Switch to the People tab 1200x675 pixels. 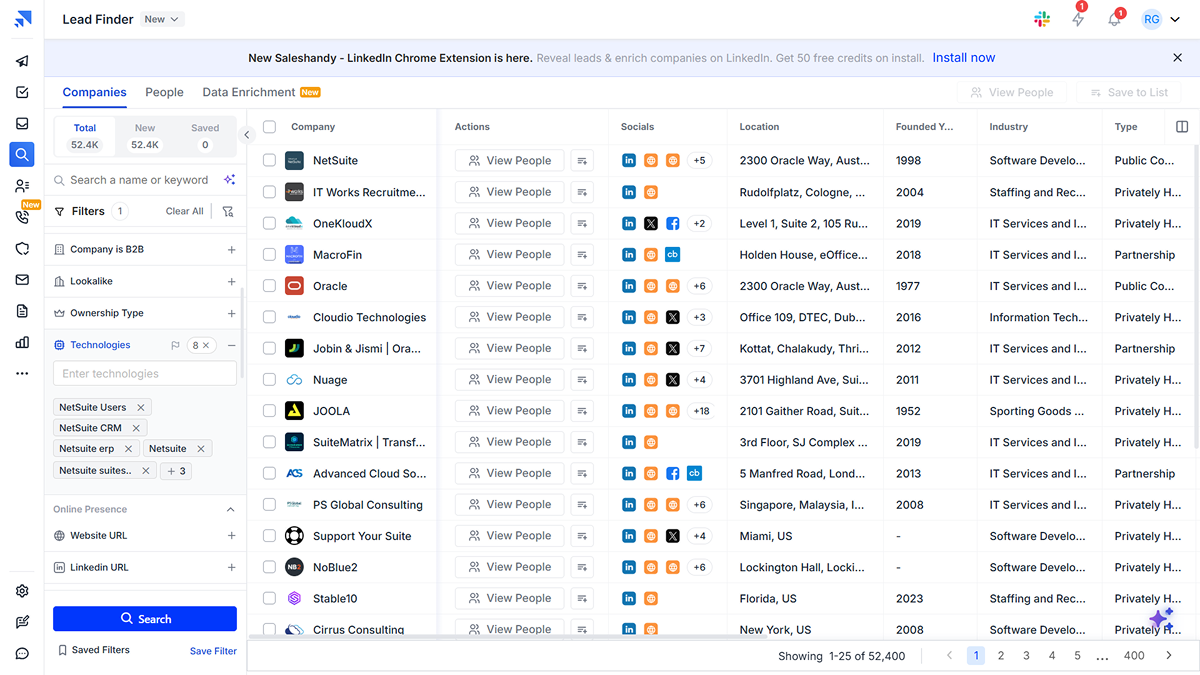tap(164, 92)
